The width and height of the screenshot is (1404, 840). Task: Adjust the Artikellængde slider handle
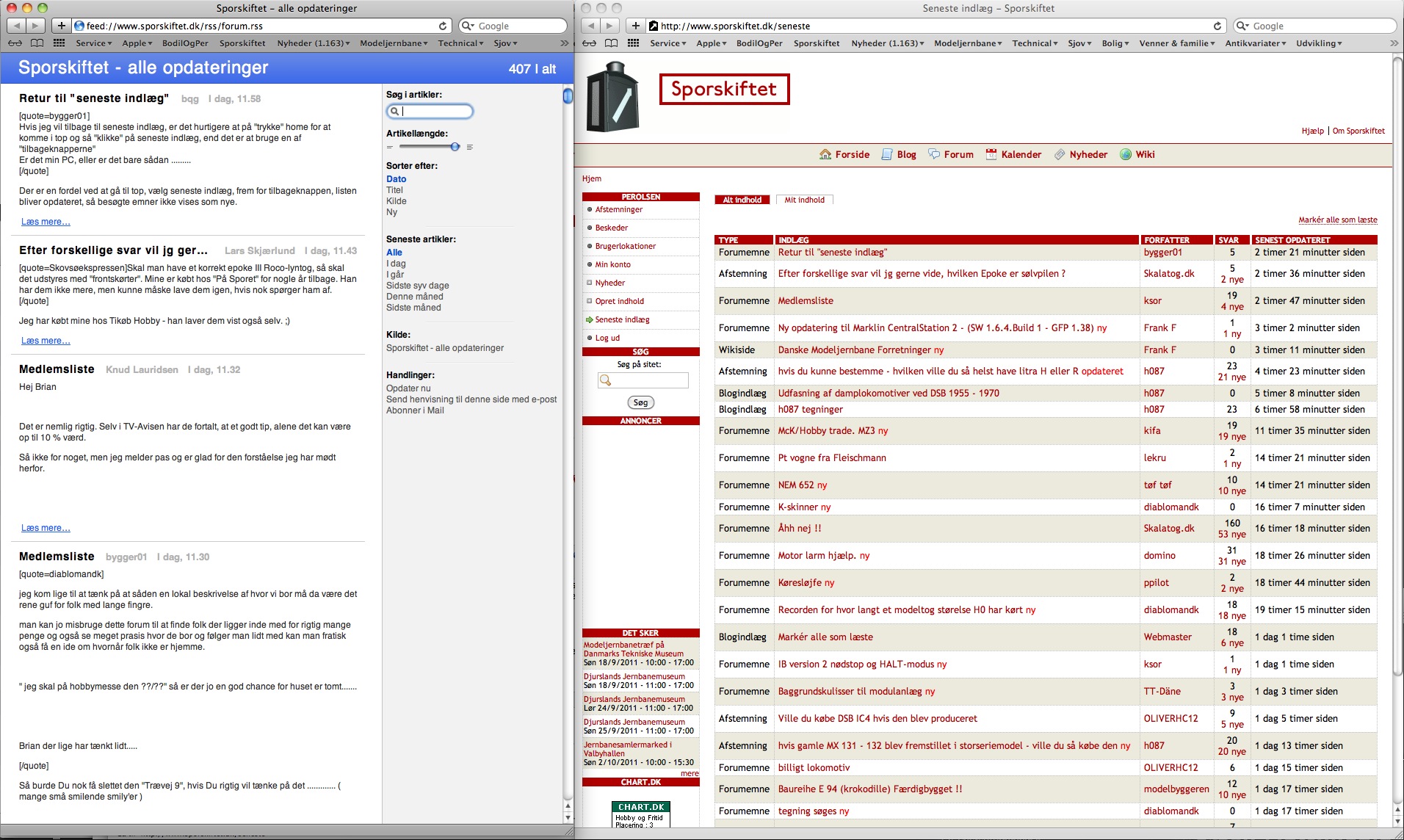[x=455, y=147]
